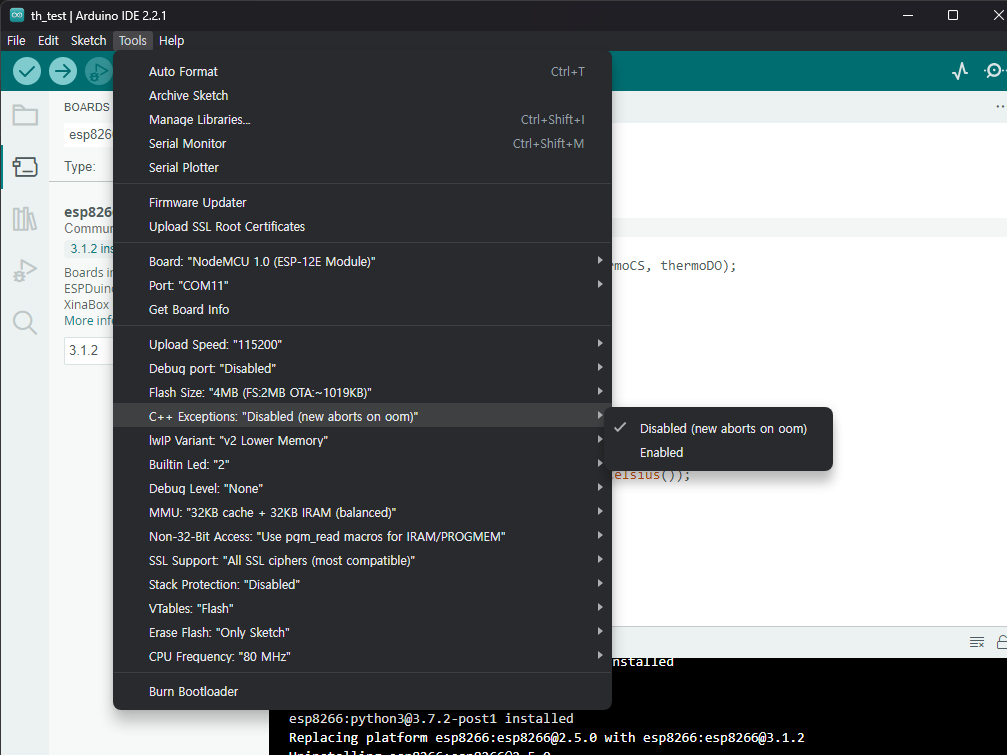Viewport: 1007px width, 755px height.
Task: Open the Help menu
Action: coord(171,40)
